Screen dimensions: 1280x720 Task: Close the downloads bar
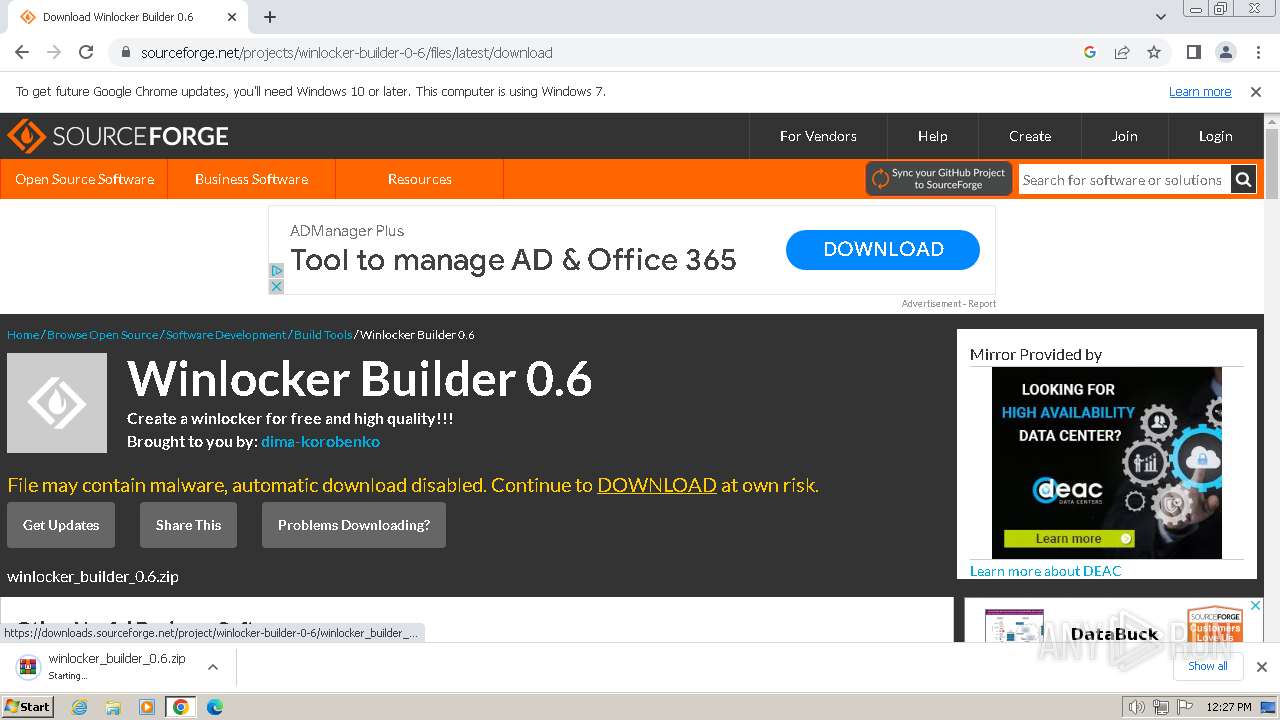point(1261,666)
